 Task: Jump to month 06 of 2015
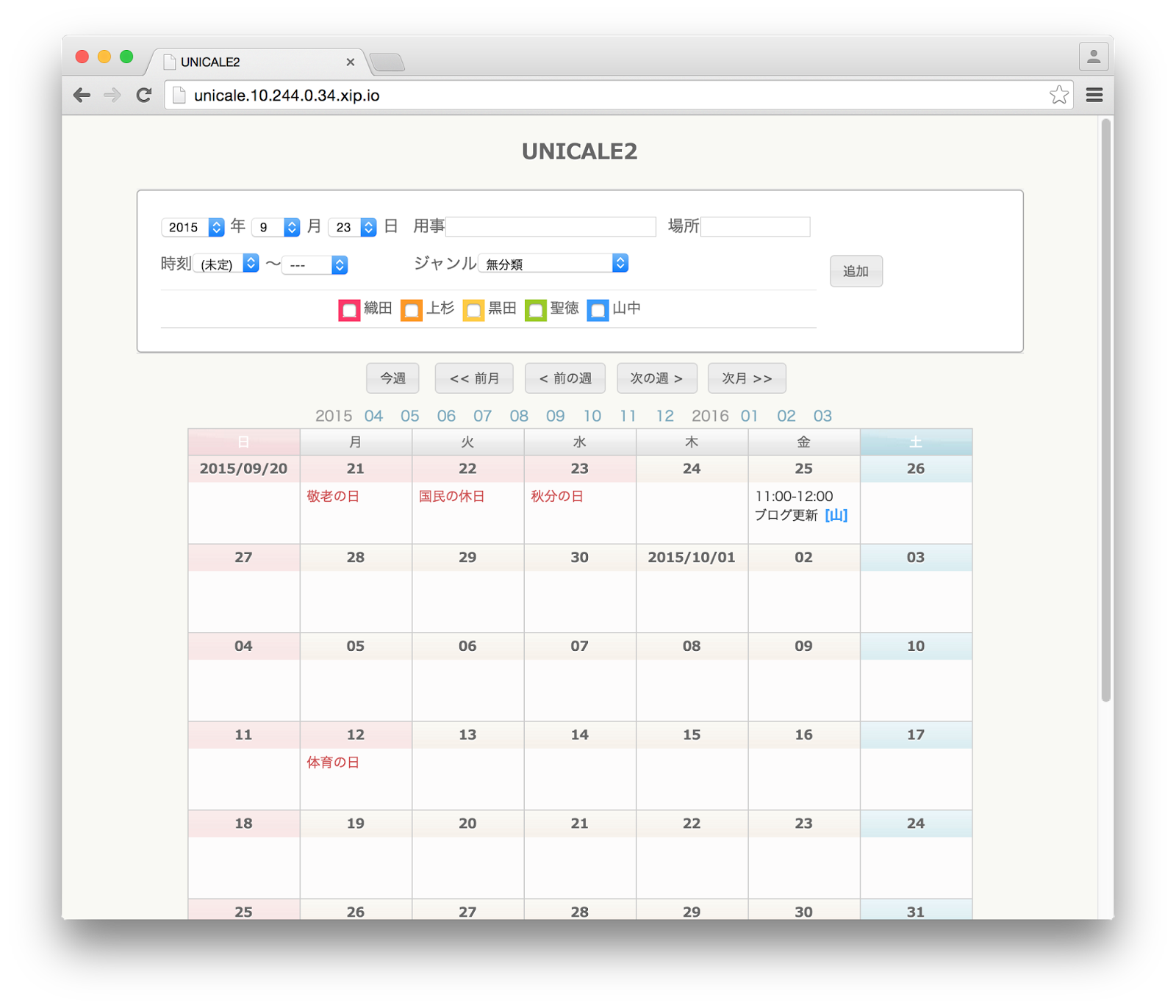pos(446,416)
